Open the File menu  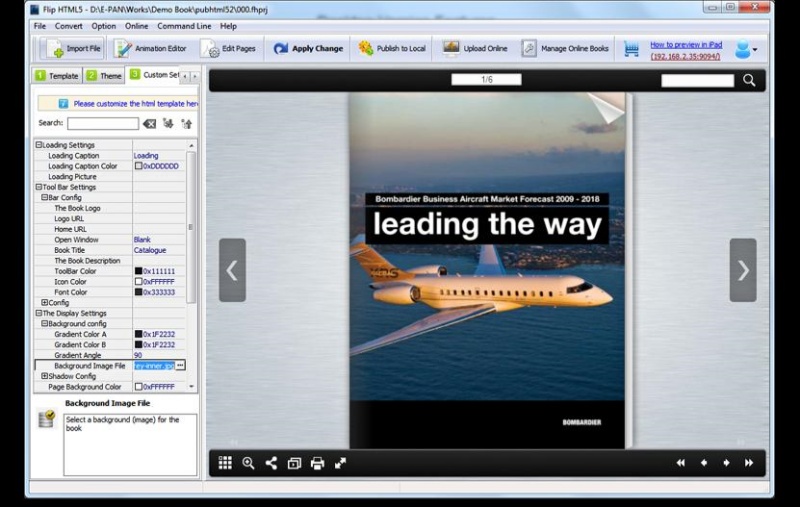[x=40, y=26]
